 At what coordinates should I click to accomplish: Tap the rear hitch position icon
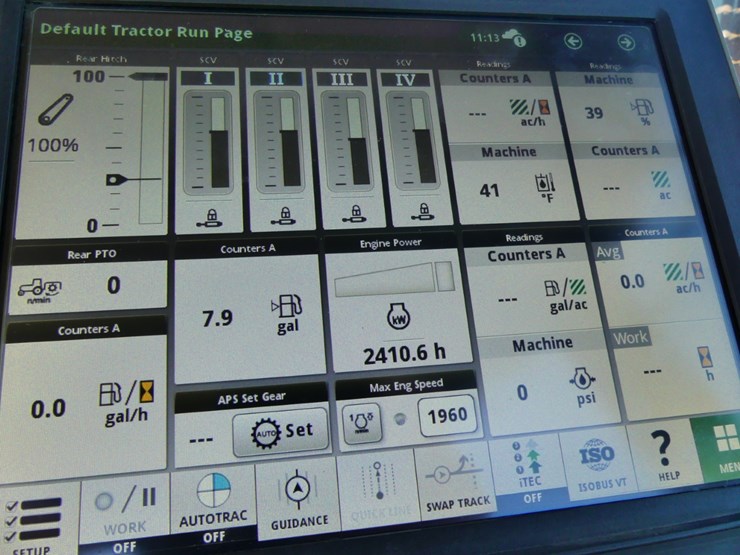(x=56, y=109)
